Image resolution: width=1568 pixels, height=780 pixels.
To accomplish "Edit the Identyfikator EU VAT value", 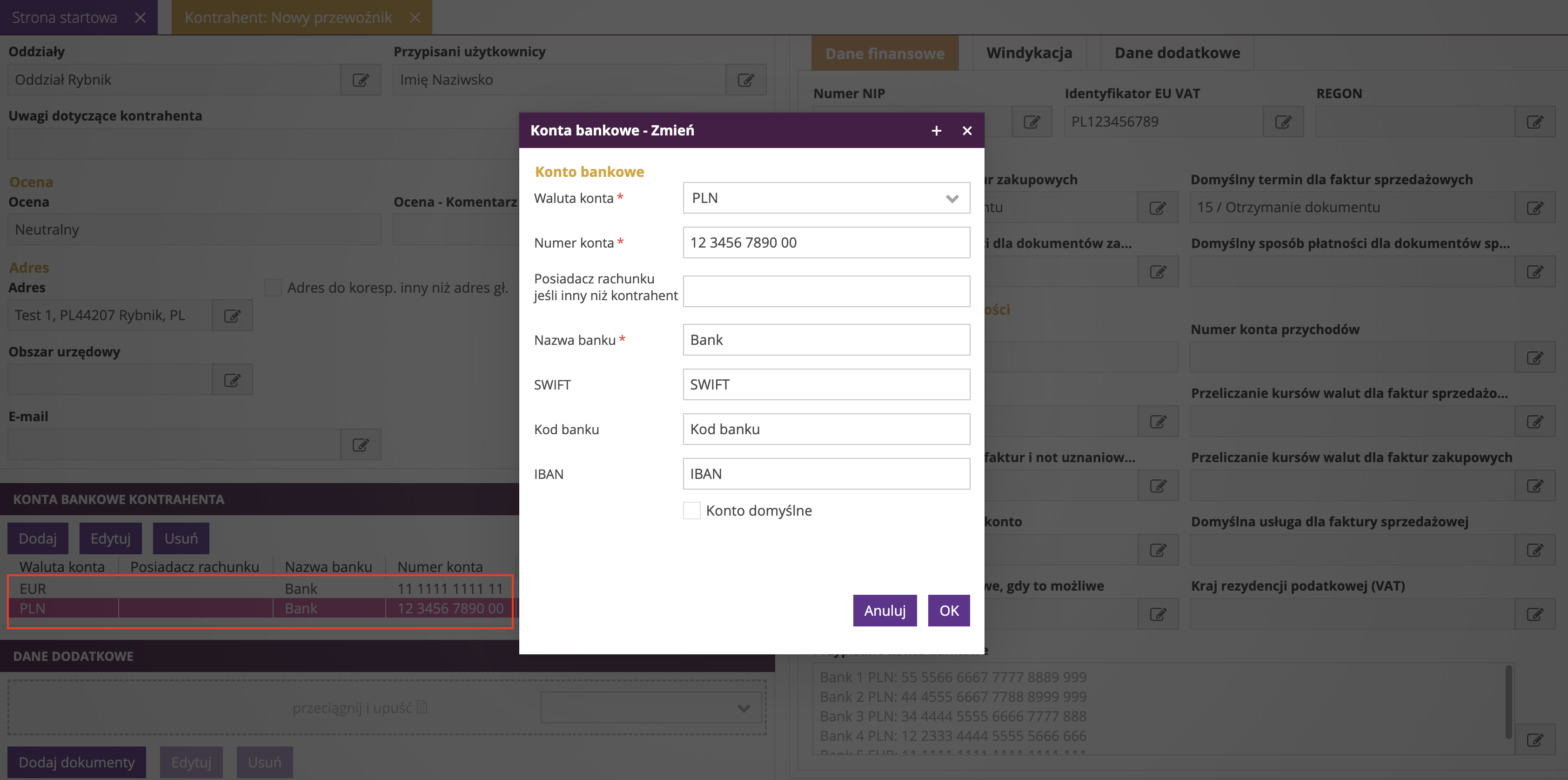I will click(1283, 122).
